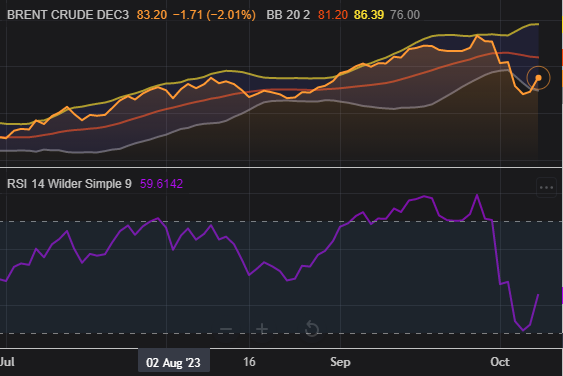Select the Oct label on the time axis

coord(500,362)
